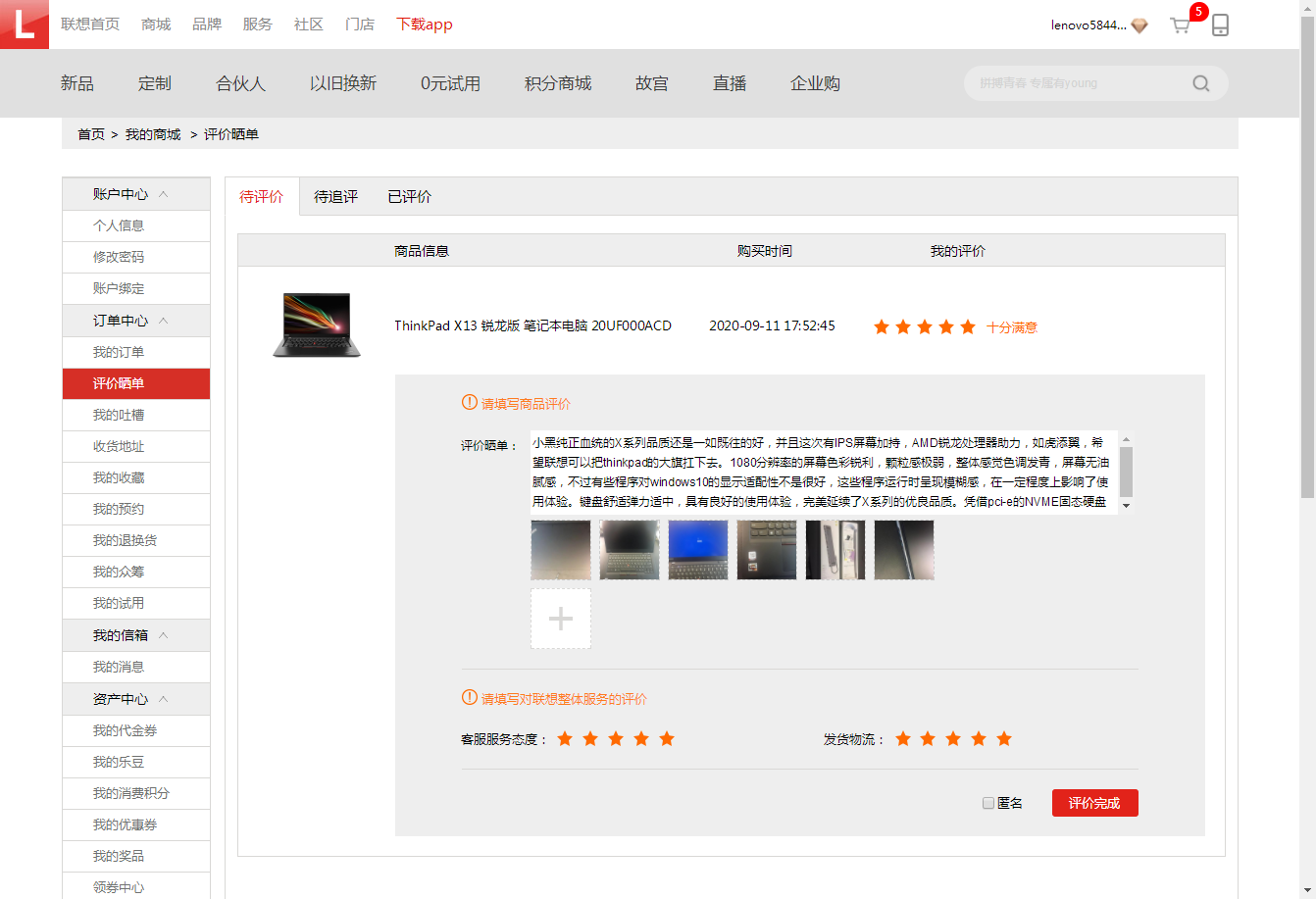This screenshot has width=1316, height=899.
Task: Click the search box input field
Action: (1079, 83)
